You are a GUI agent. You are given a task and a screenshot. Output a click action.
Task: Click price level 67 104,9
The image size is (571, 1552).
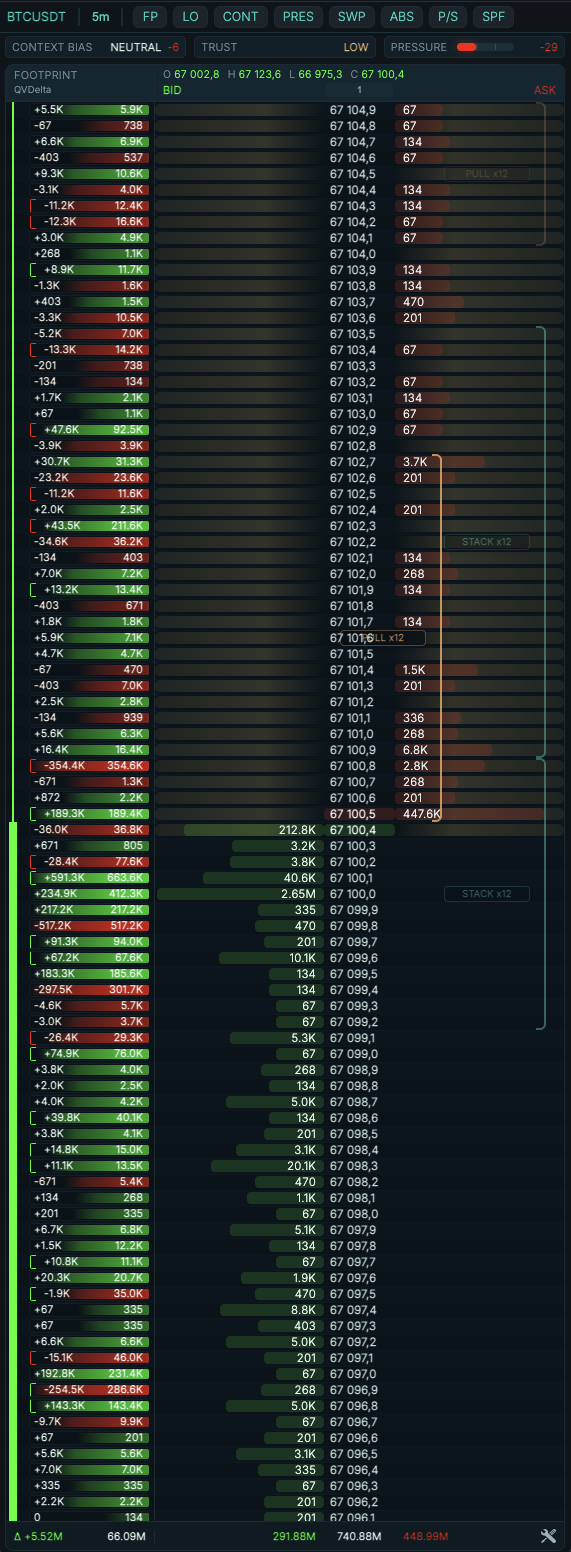(x=353, y=110)
